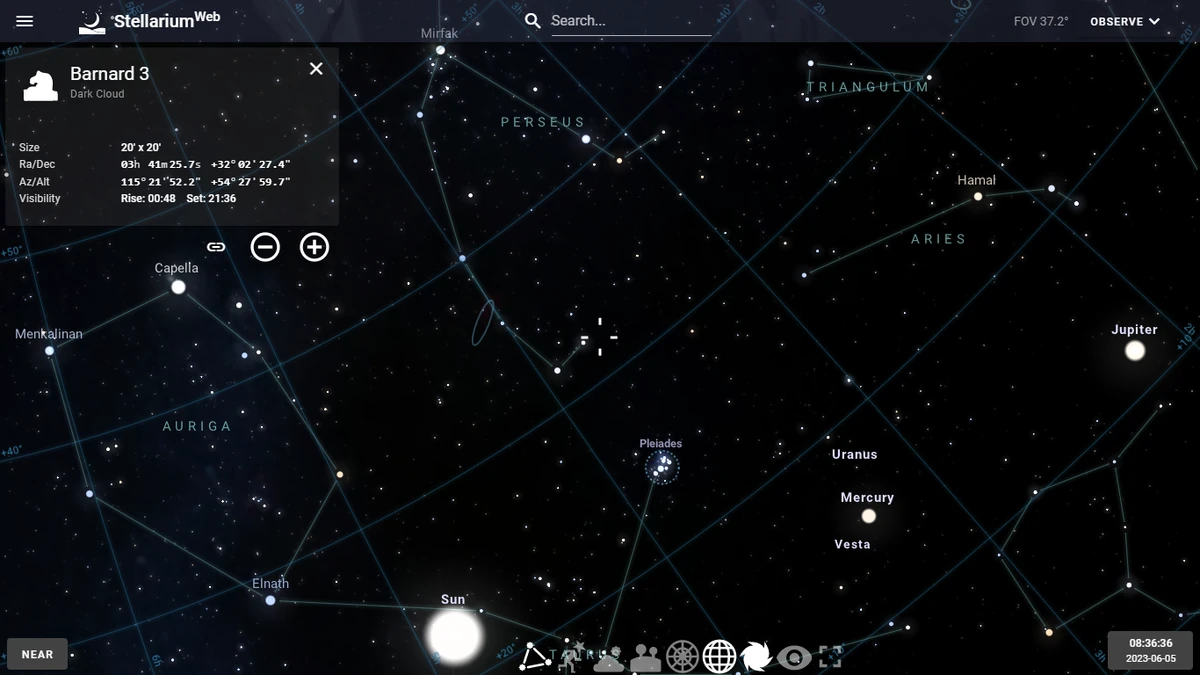
Task: Open the OBSERVE dropdown
Action: [x=1122, y=20]
